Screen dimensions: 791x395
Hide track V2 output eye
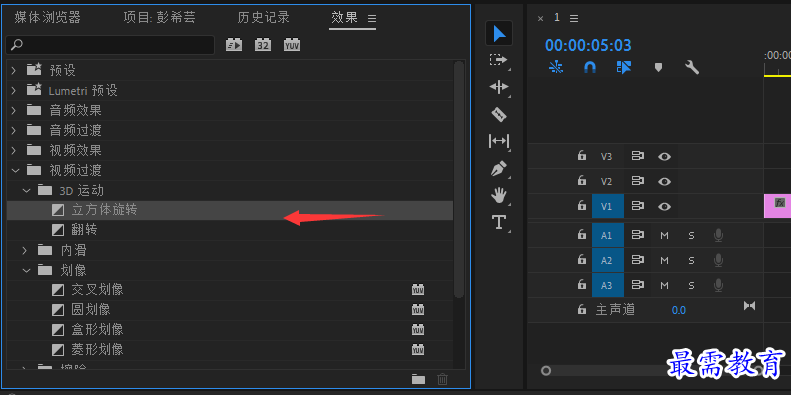664,181
